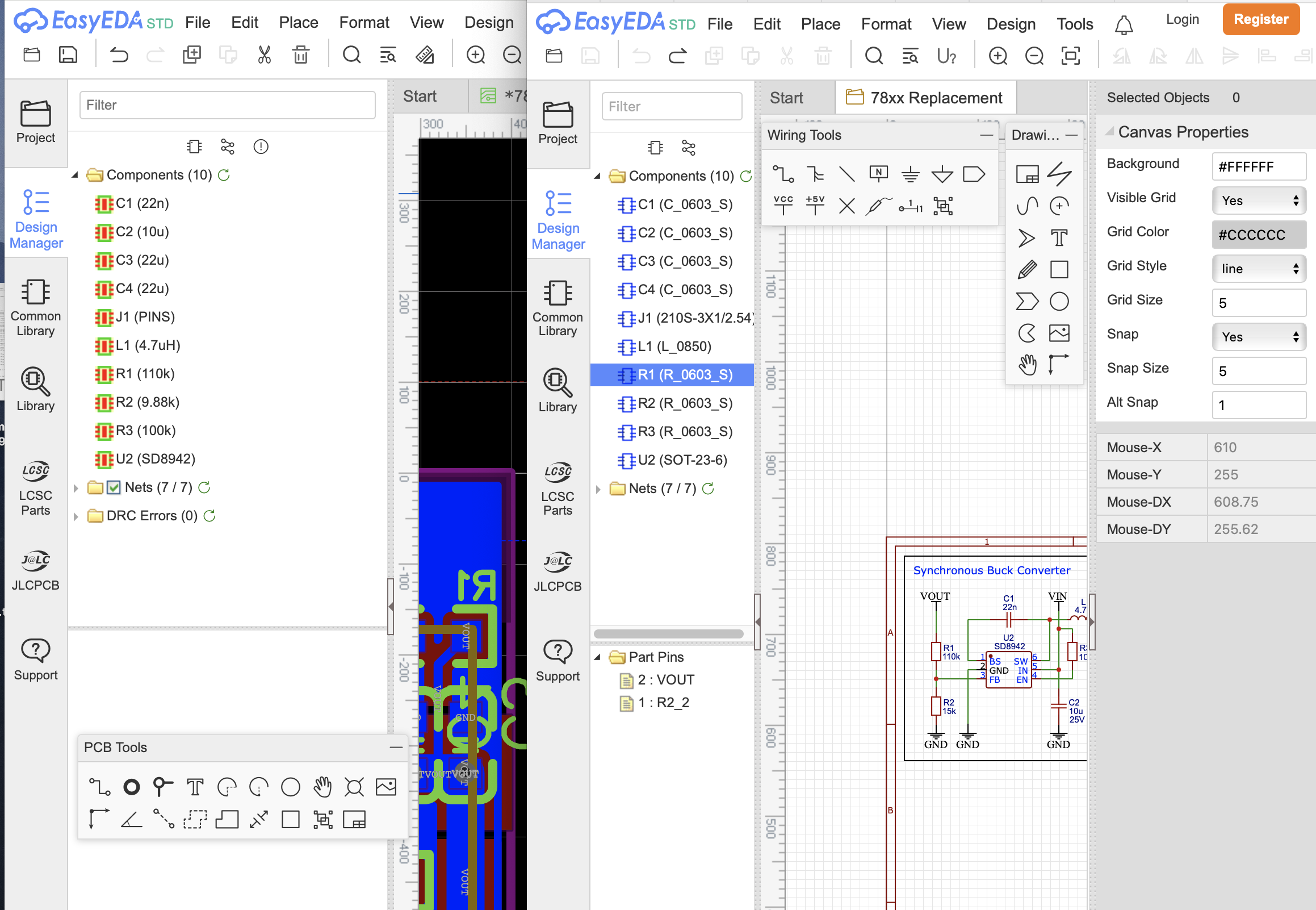Collapse the Components (10) tree in the left window

click(74, 175)
